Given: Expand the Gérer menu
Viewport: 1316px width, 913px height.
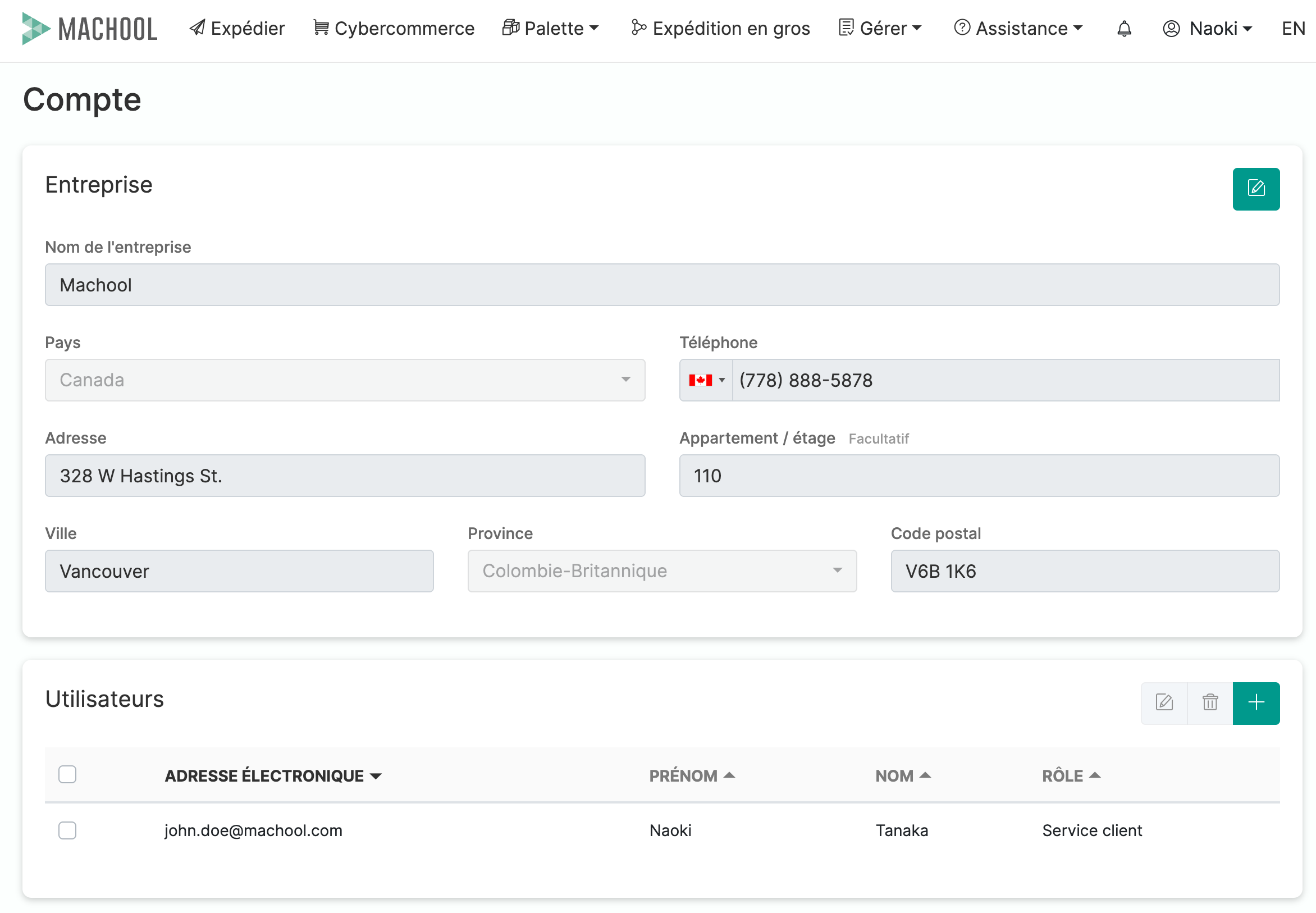Looking at the screenshot, I should click(880, 29).
